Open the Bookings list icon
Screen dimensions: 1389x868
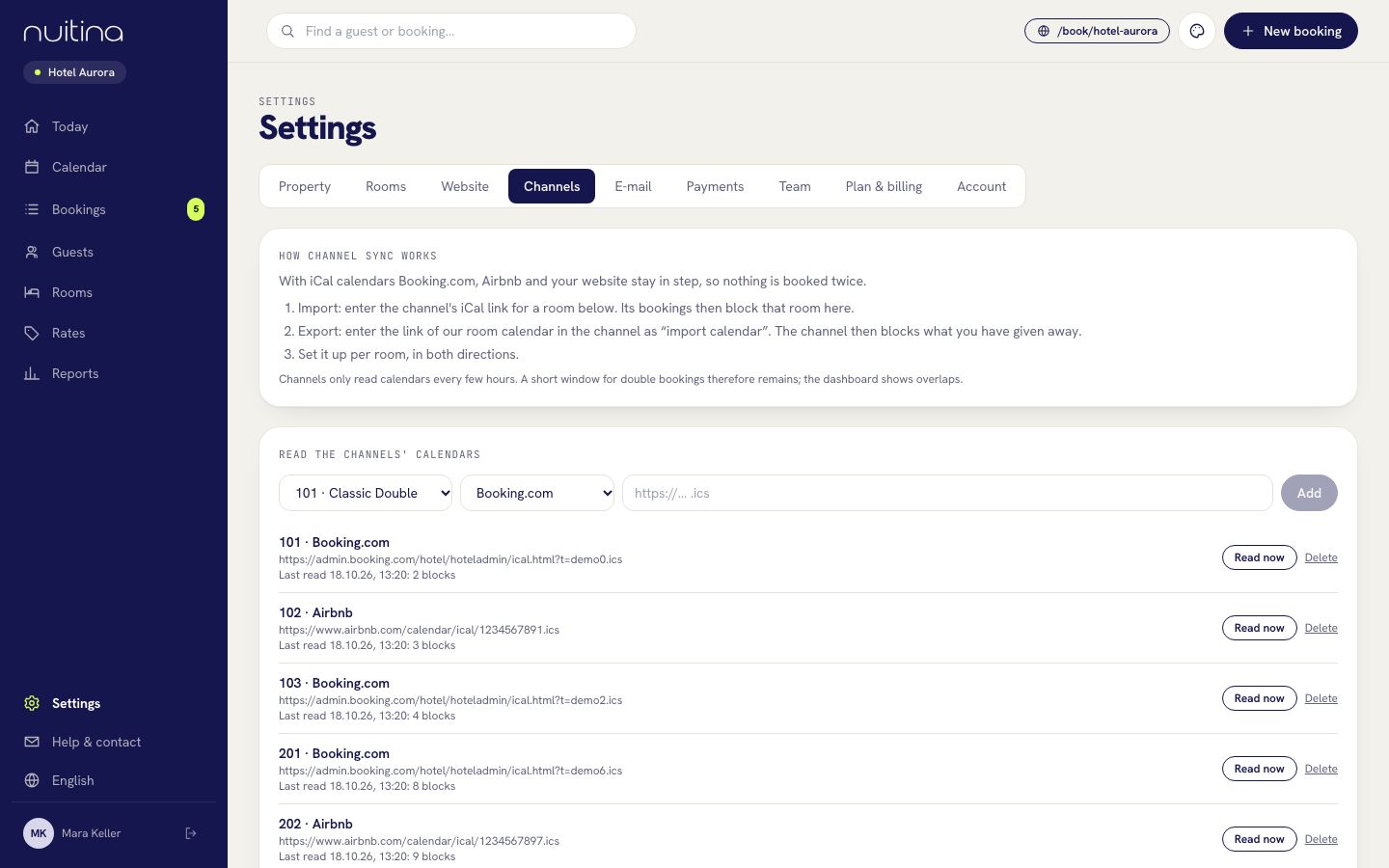32,209
